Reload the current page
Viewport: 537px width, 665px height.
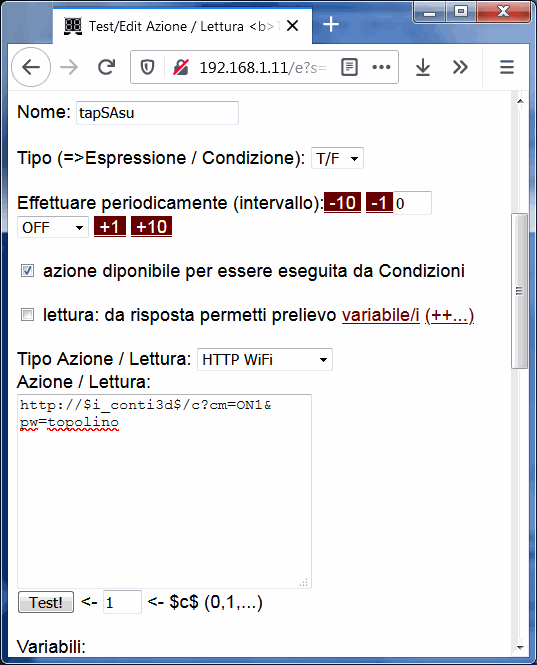point(106,67)
